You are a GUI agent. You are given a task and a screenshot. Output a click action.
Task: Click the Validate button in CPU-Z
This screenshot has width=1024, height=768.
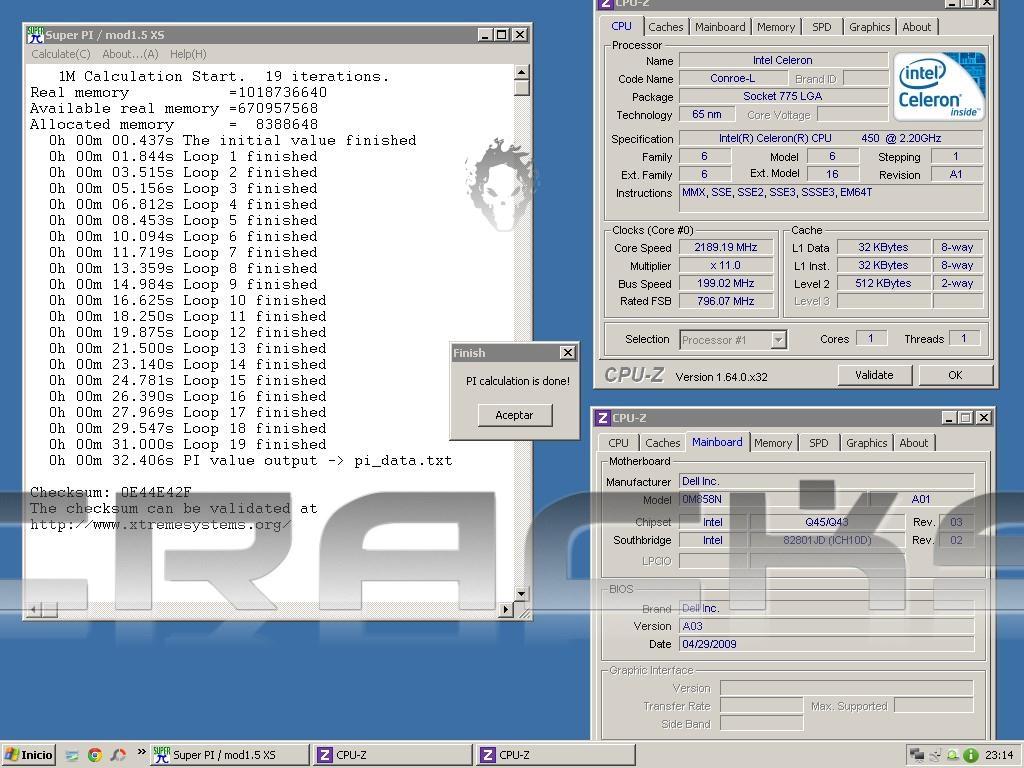874,375
